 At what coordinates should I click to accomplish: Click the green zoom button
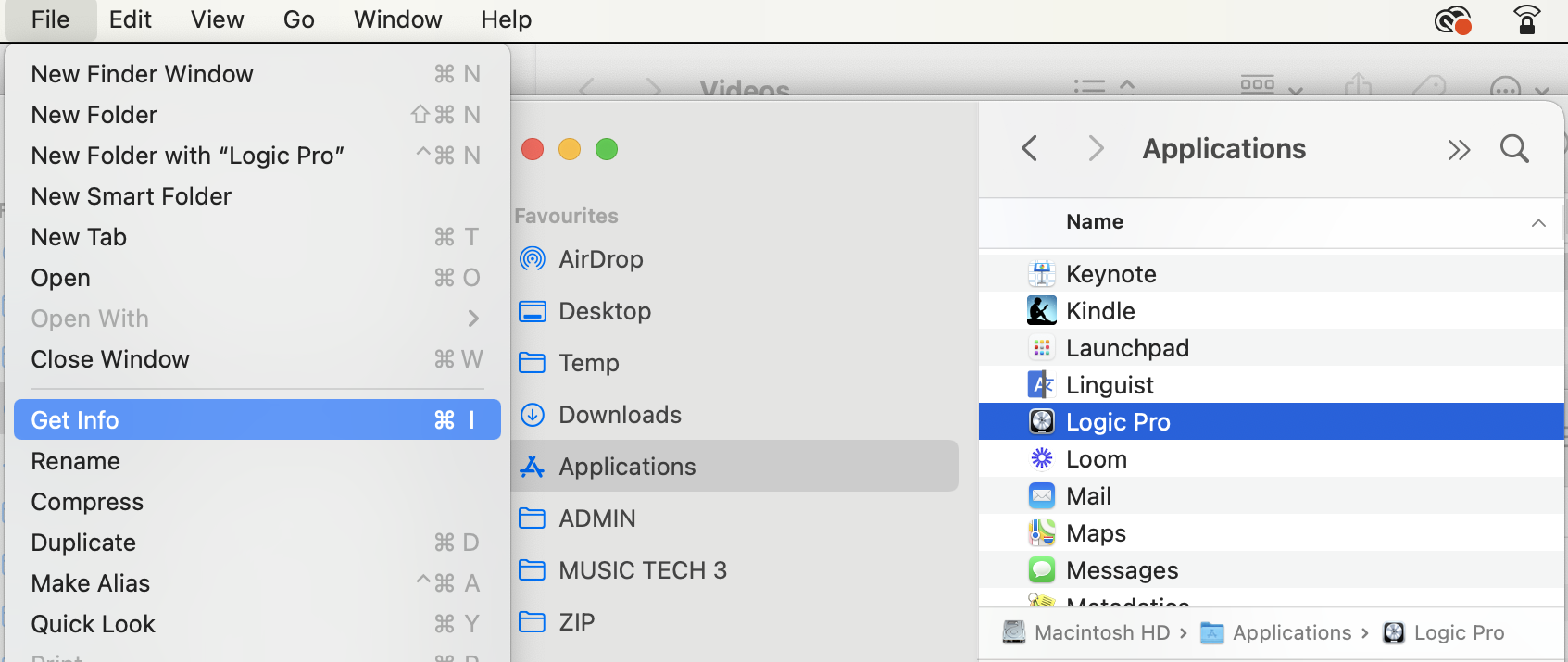click(607, 149)
